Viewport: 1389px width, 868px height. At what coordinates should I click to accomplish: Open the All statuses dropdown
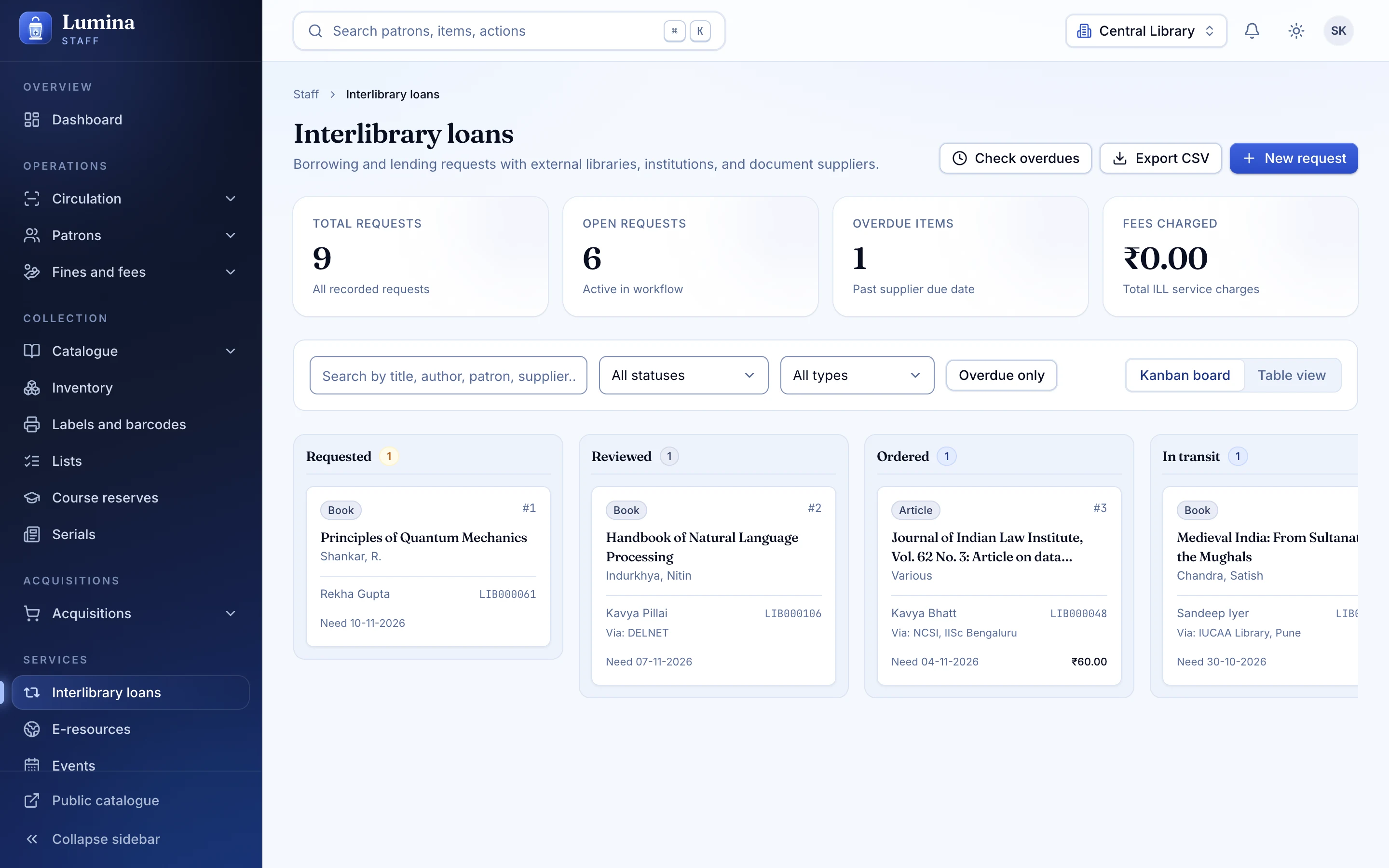[683, 376]
